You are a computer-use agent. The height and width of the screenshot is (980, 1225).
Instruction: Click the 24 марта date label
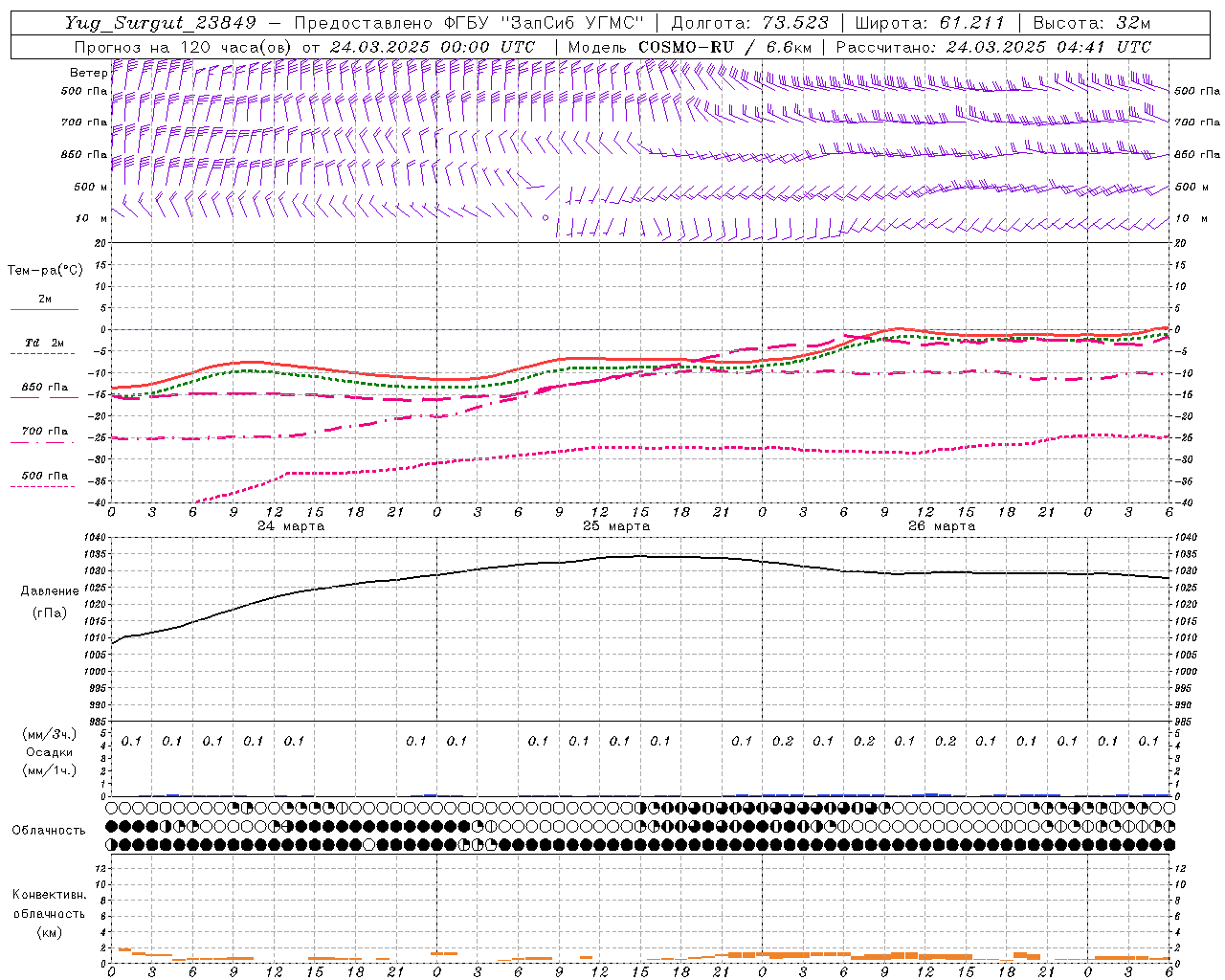click(291, 526)
